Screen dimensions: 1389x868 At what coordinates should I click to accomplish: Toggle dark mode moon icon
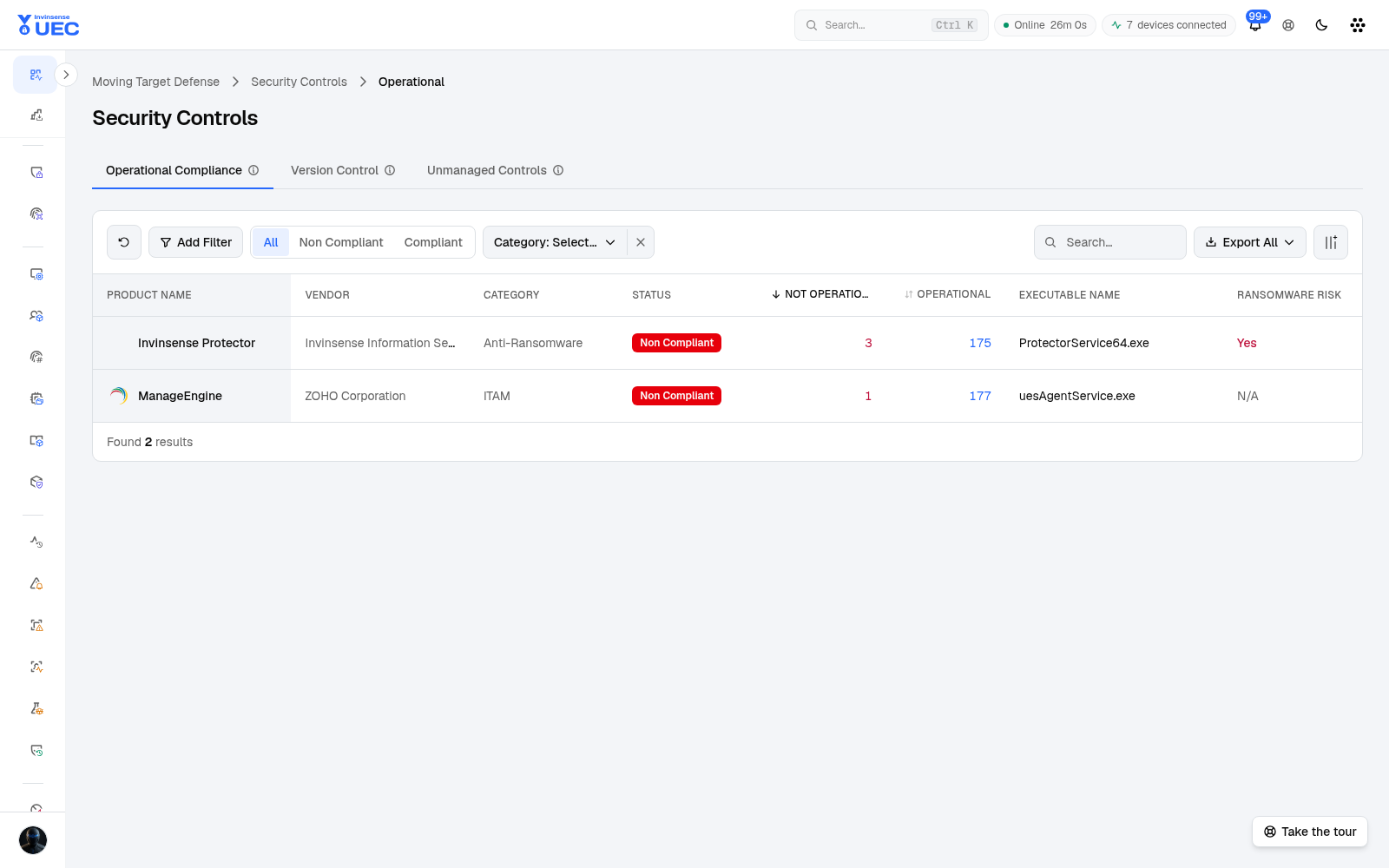1321,25
